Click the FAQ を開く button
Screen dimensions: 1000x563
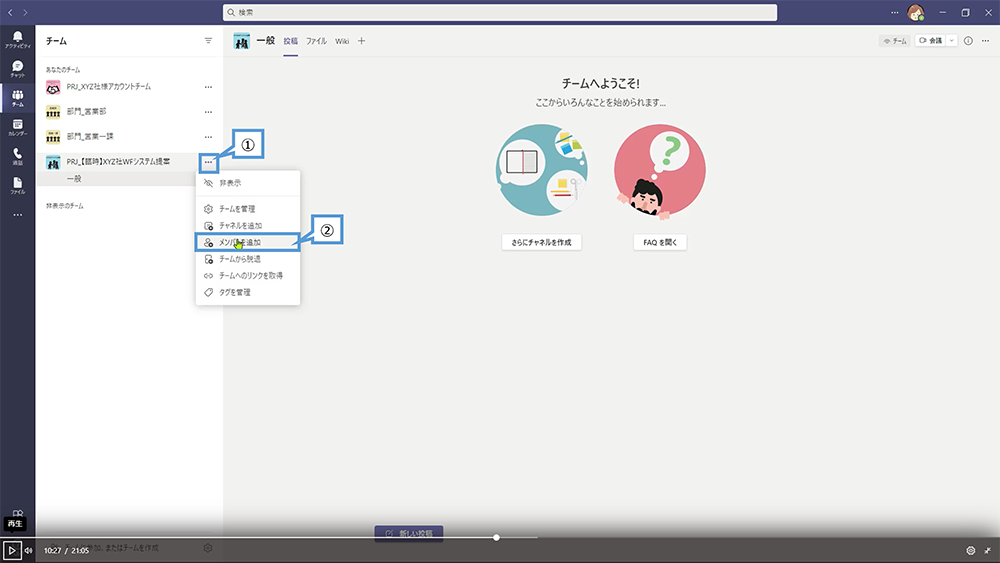point(660,242)
